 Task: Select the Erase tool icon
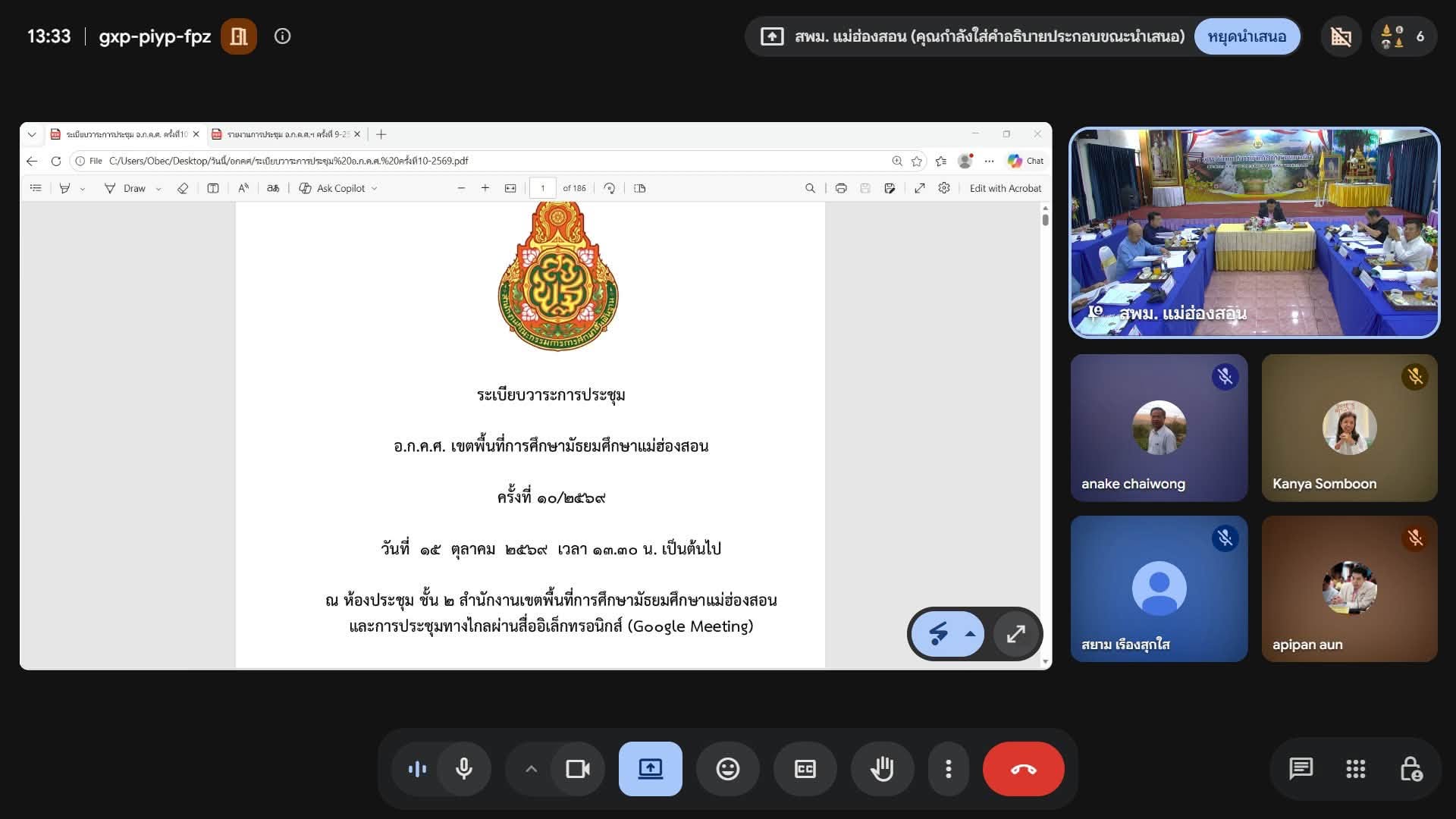click(x=183, y=188)
